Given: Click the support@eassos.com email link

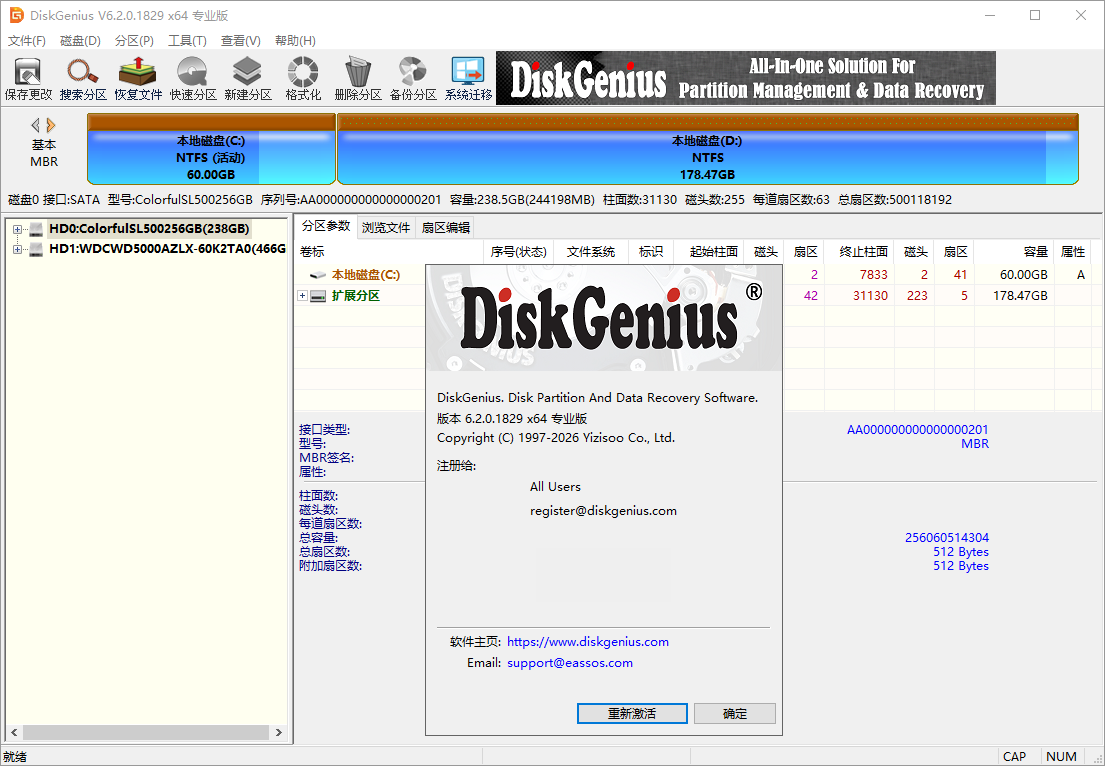Looking at the screenshot, I should pos(570,662).
